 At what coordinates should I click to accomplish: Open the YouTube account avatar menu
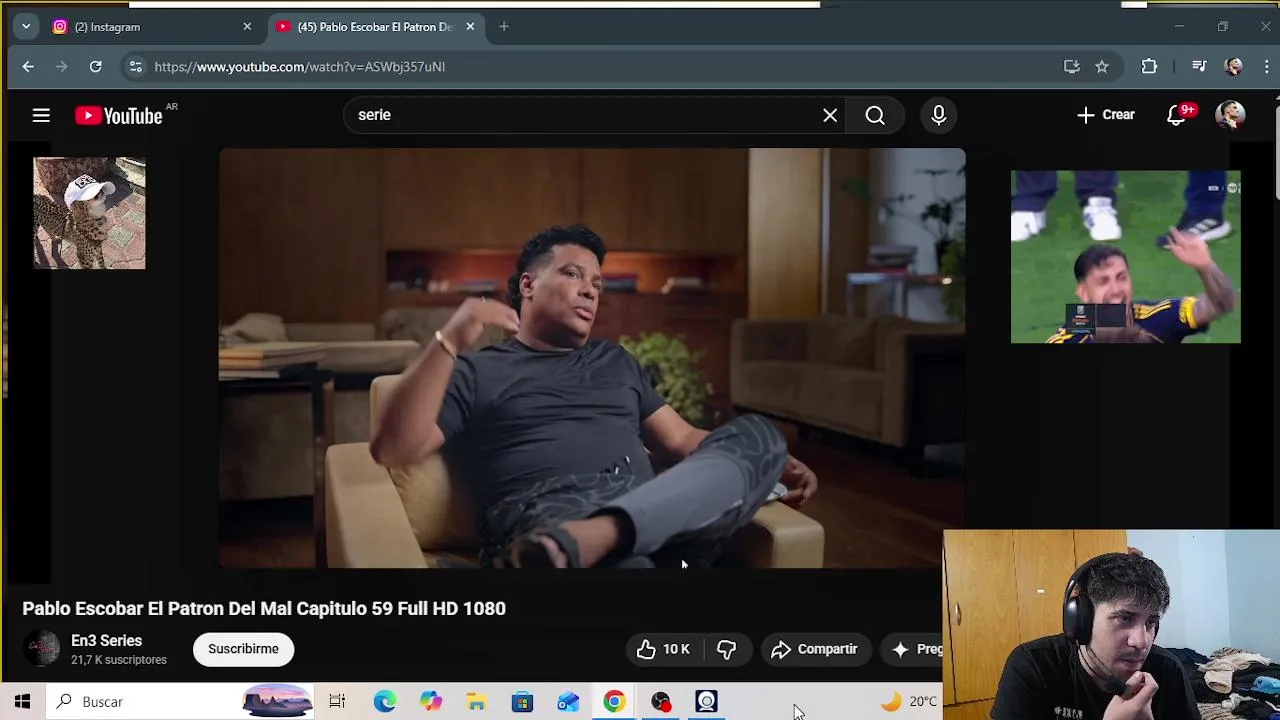(x=1230, y=115)
